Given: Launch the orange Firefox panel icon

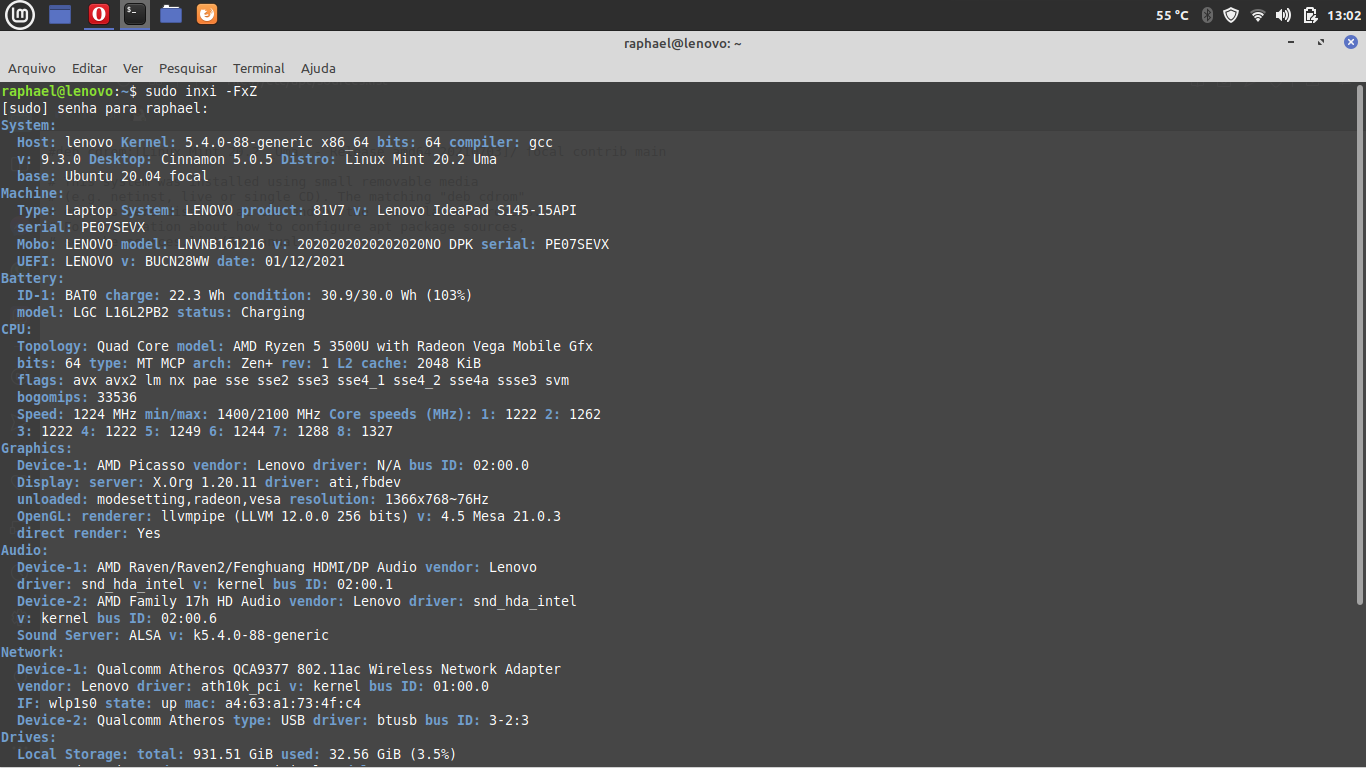Looking at the screenshot, I should 207,14.
